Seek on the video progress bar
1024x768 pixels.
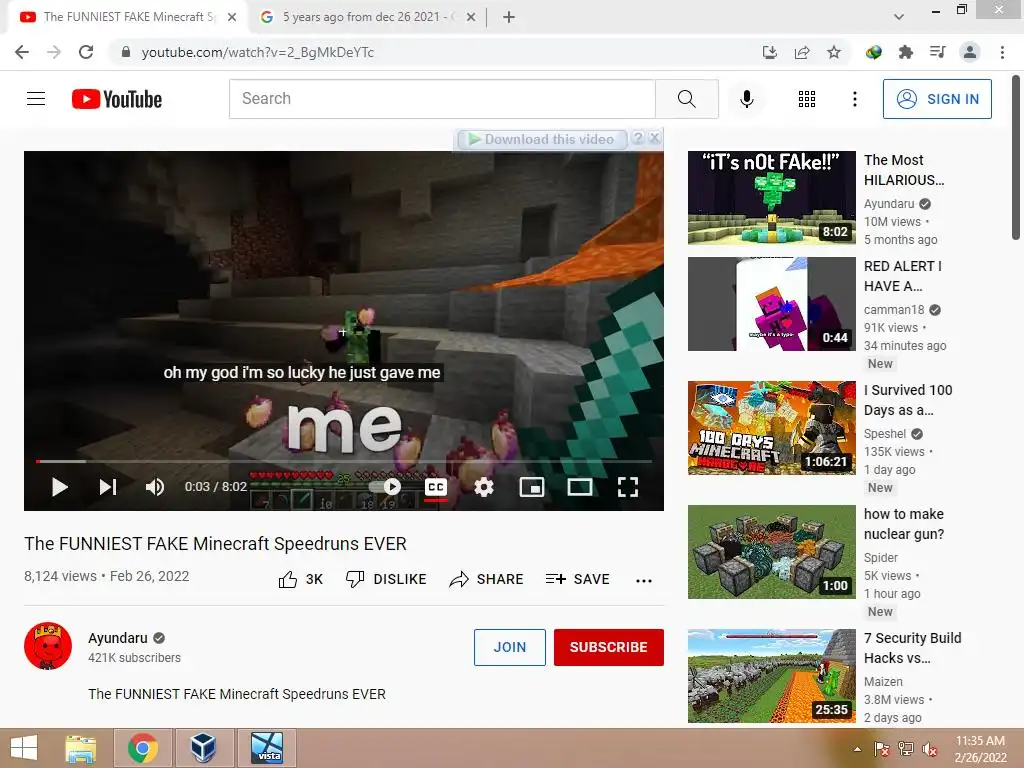(x=344, y=461)
